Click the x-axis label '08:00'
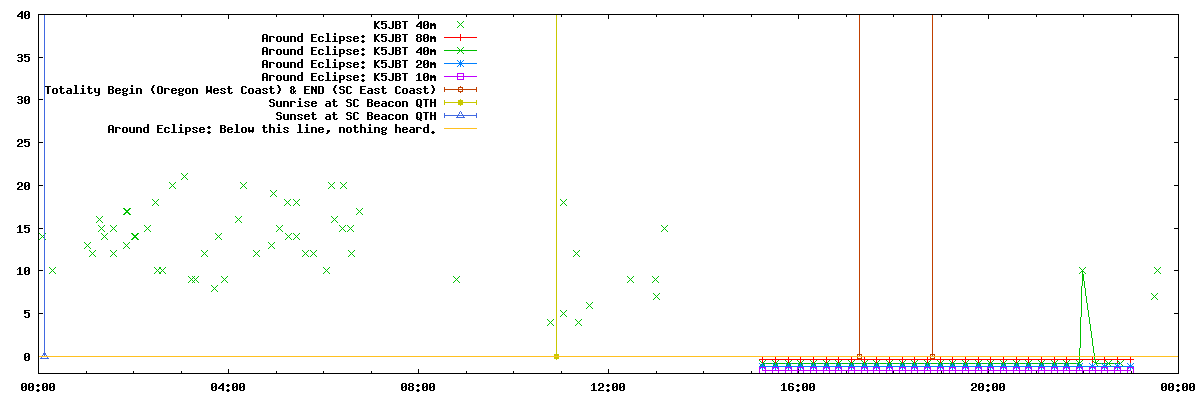This screenshot has width=1200, height=400. point(418,386)
